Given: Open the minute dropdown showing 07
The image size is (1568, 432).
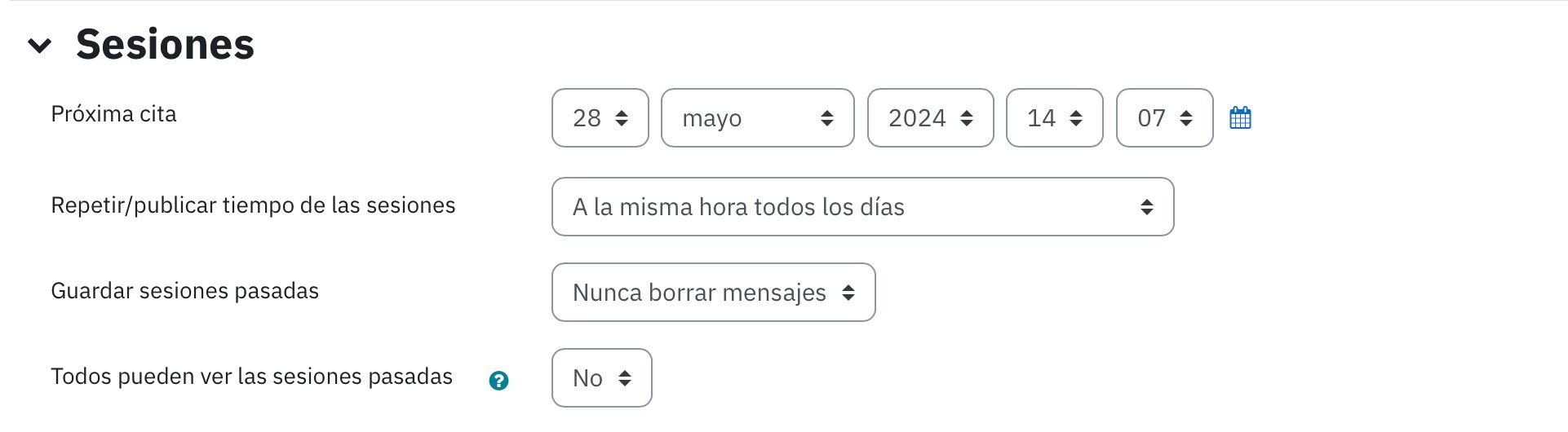Looking at the screenshot, I should click(x=1165, y=118).
